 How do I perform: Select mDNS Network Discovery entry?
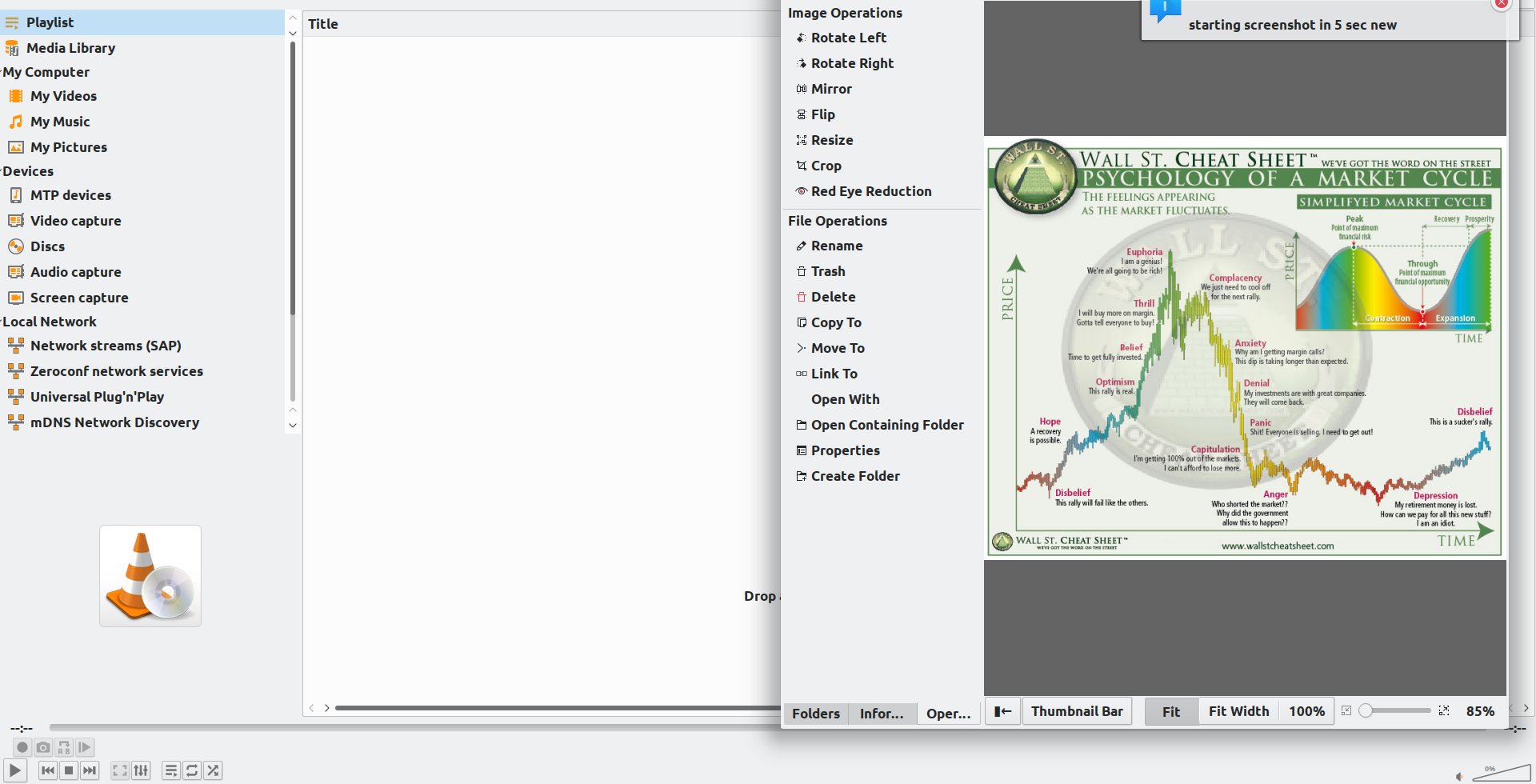(142, 422)
